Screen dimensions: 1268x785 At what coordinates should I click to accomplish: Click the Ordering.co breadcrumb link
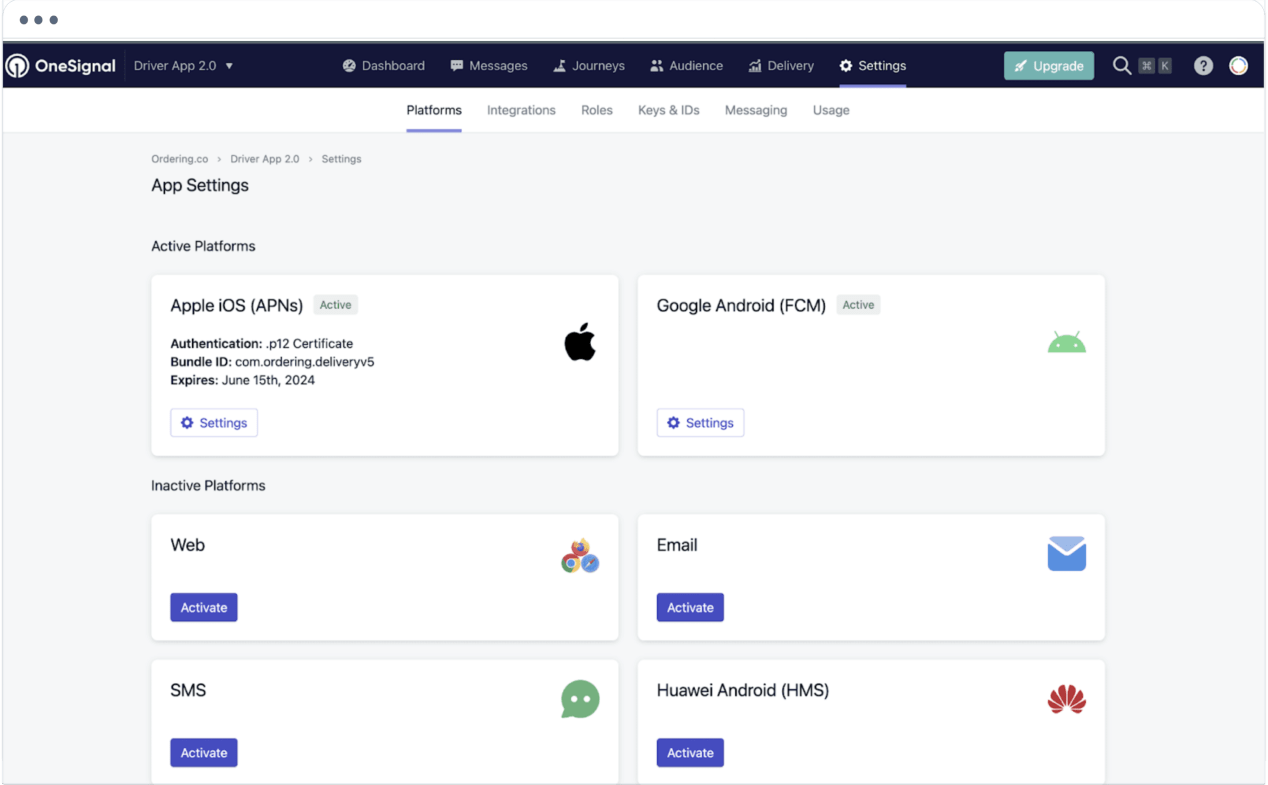coord(180,159)
